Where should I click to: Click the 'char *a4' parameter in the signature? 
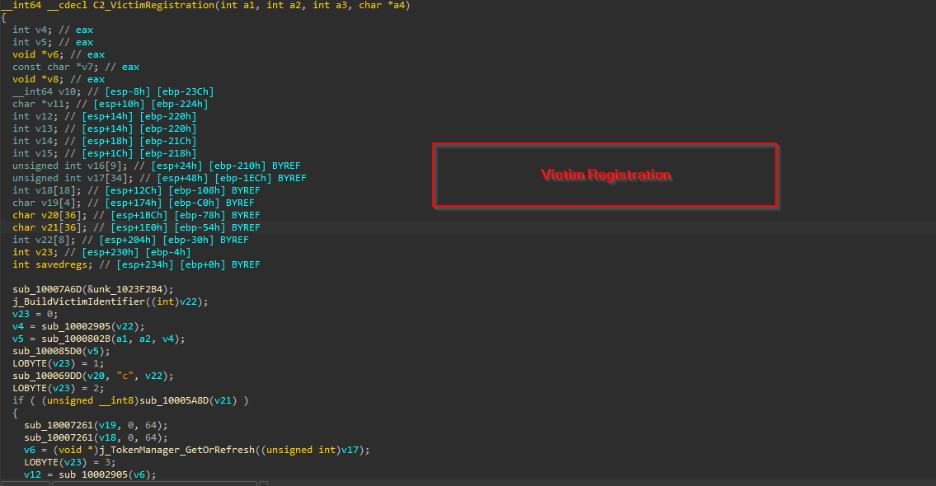(382, 5)
